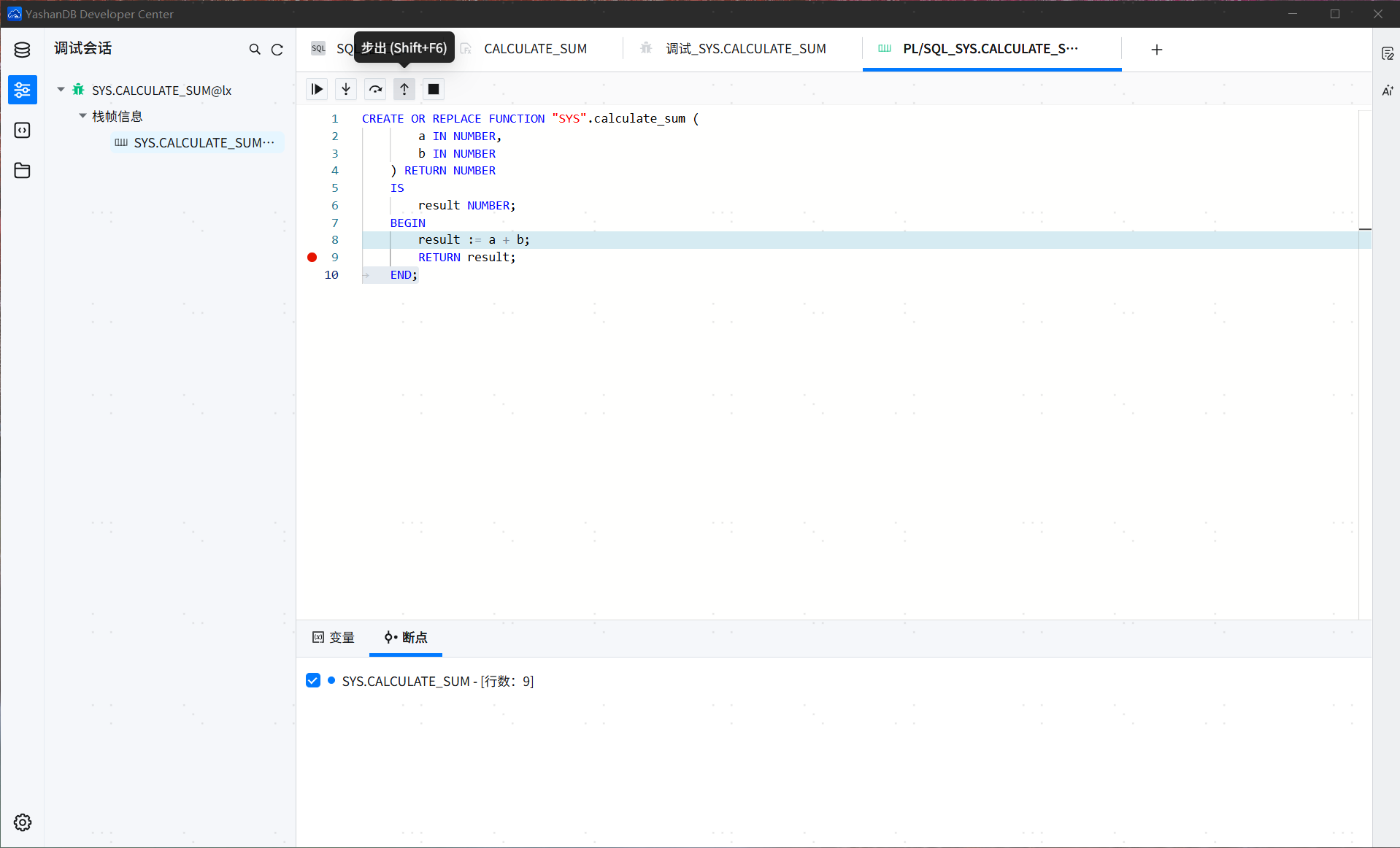
Task: Click the step into debug icon
Action: click(346, 89)
